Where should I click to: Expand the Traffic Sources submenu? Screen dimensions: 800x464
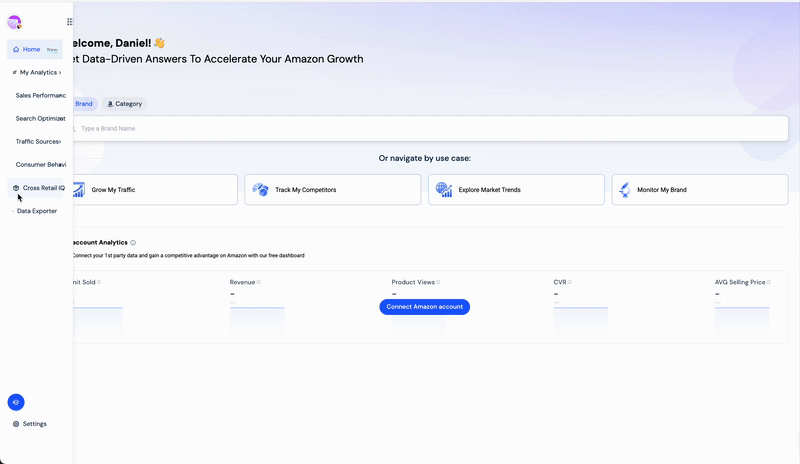click(38, 142)
